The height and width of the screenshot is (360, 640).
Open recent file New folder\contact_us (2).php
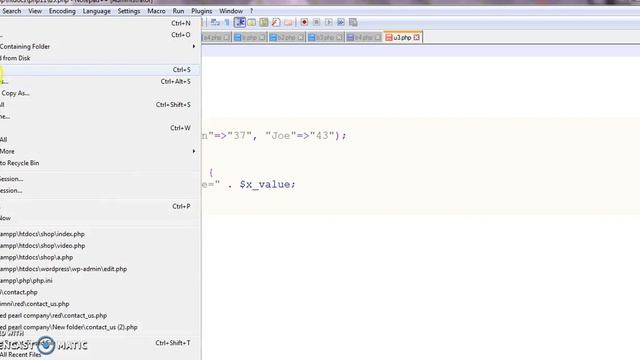pyautogui.click(x=99, y=327)
